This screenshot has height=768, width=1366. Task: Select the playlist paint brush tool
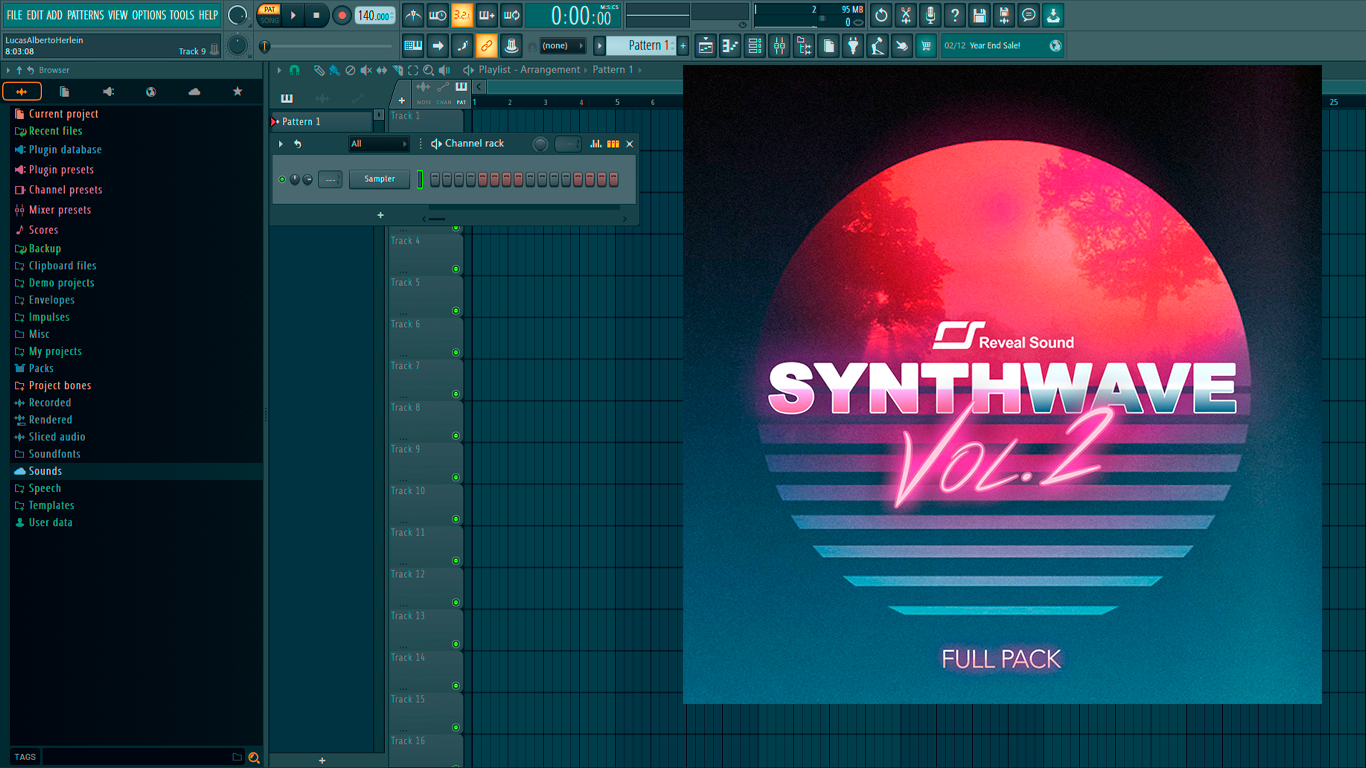click(334, 70)
